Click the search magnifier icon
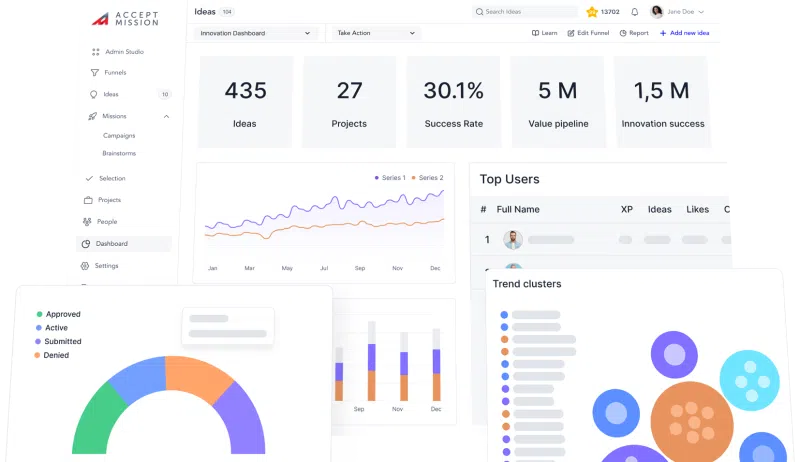800x462 pixels. tap(479, 12)
